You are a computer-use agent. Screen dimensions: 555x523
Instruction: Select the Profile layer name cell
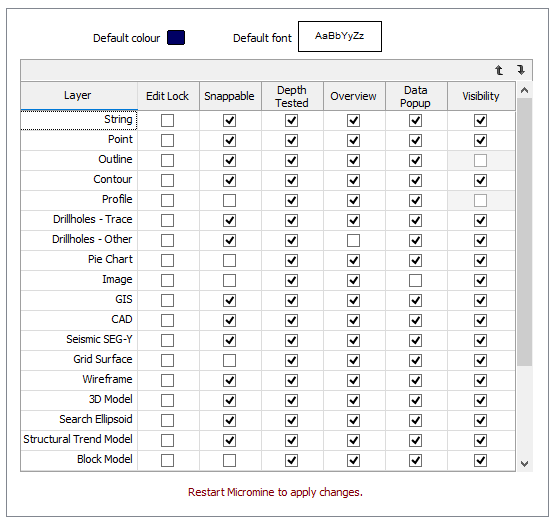pos(79,201)
